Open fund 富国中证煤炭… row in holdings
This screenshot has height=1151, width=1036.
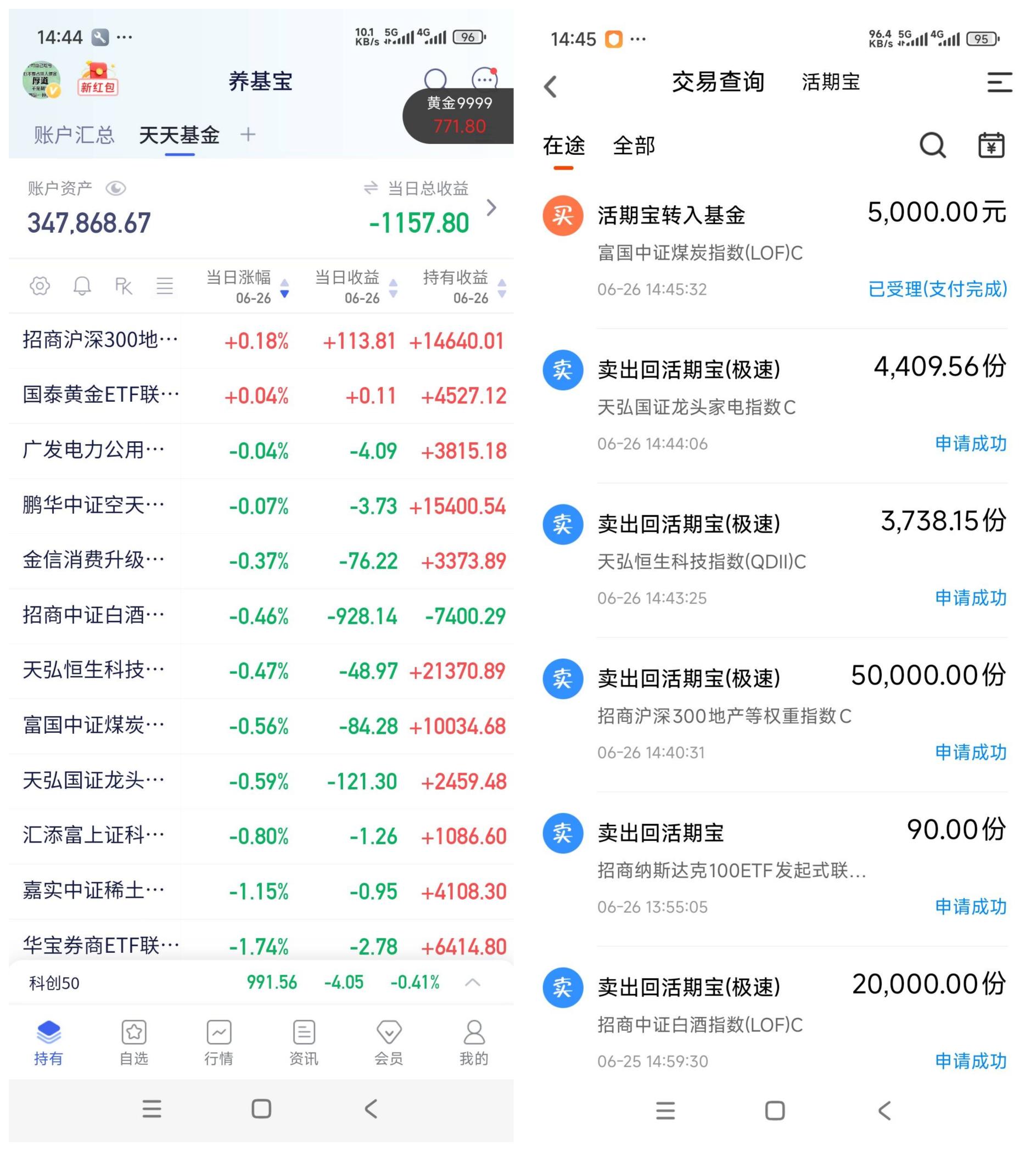(261, 726)
